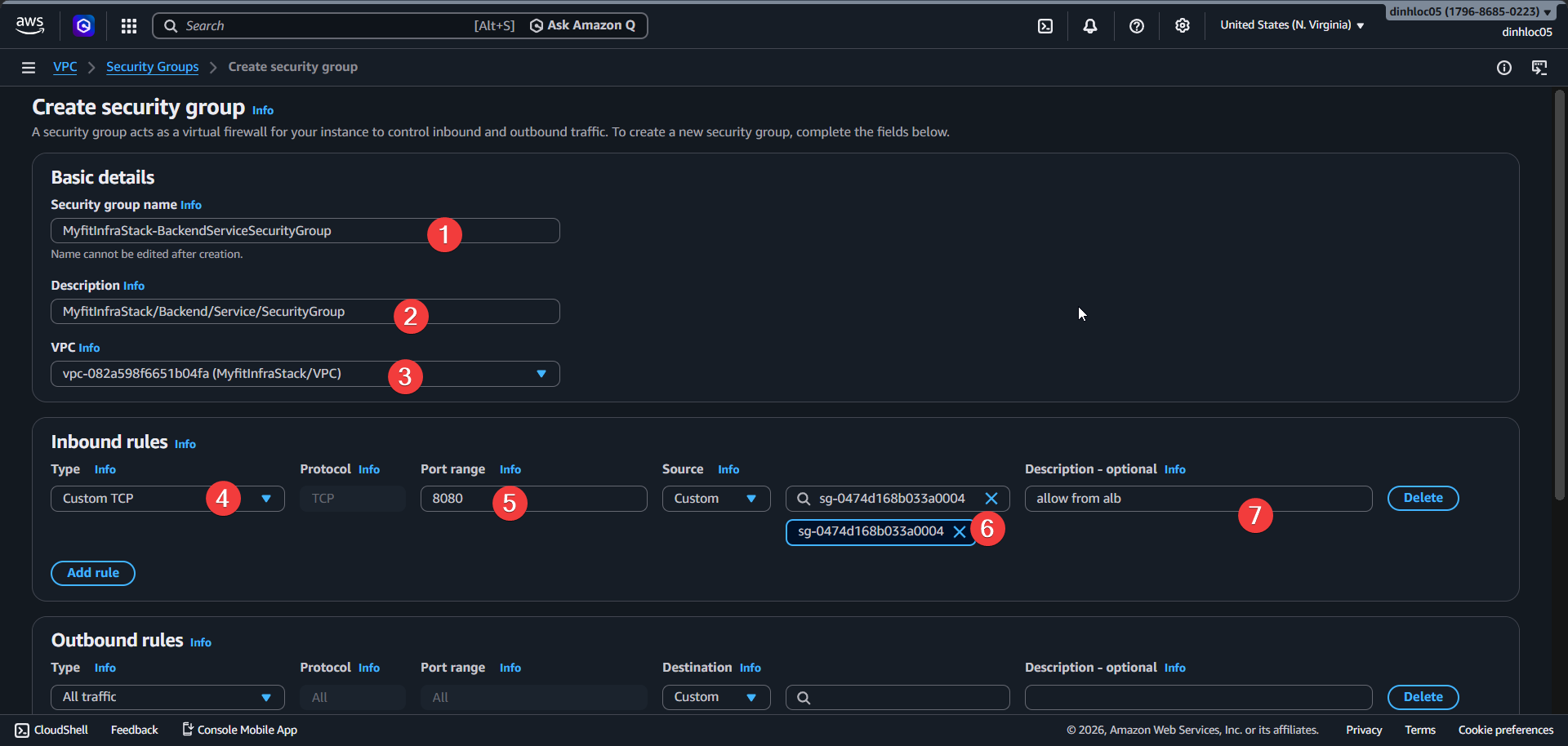The image size is (1568, 746).
Task: Delete the inbound rule
Action: 1423,498
